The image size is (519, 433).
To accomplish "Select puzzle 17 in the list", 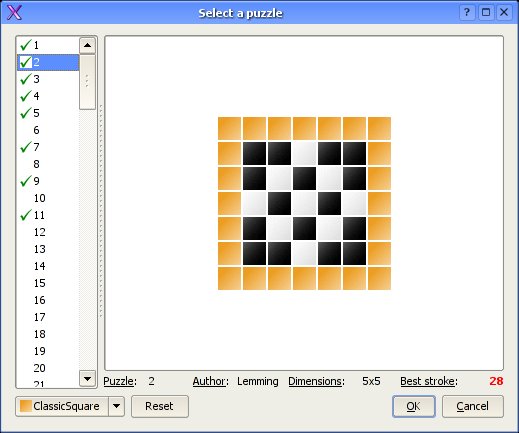I will click(x=48, y=317).
